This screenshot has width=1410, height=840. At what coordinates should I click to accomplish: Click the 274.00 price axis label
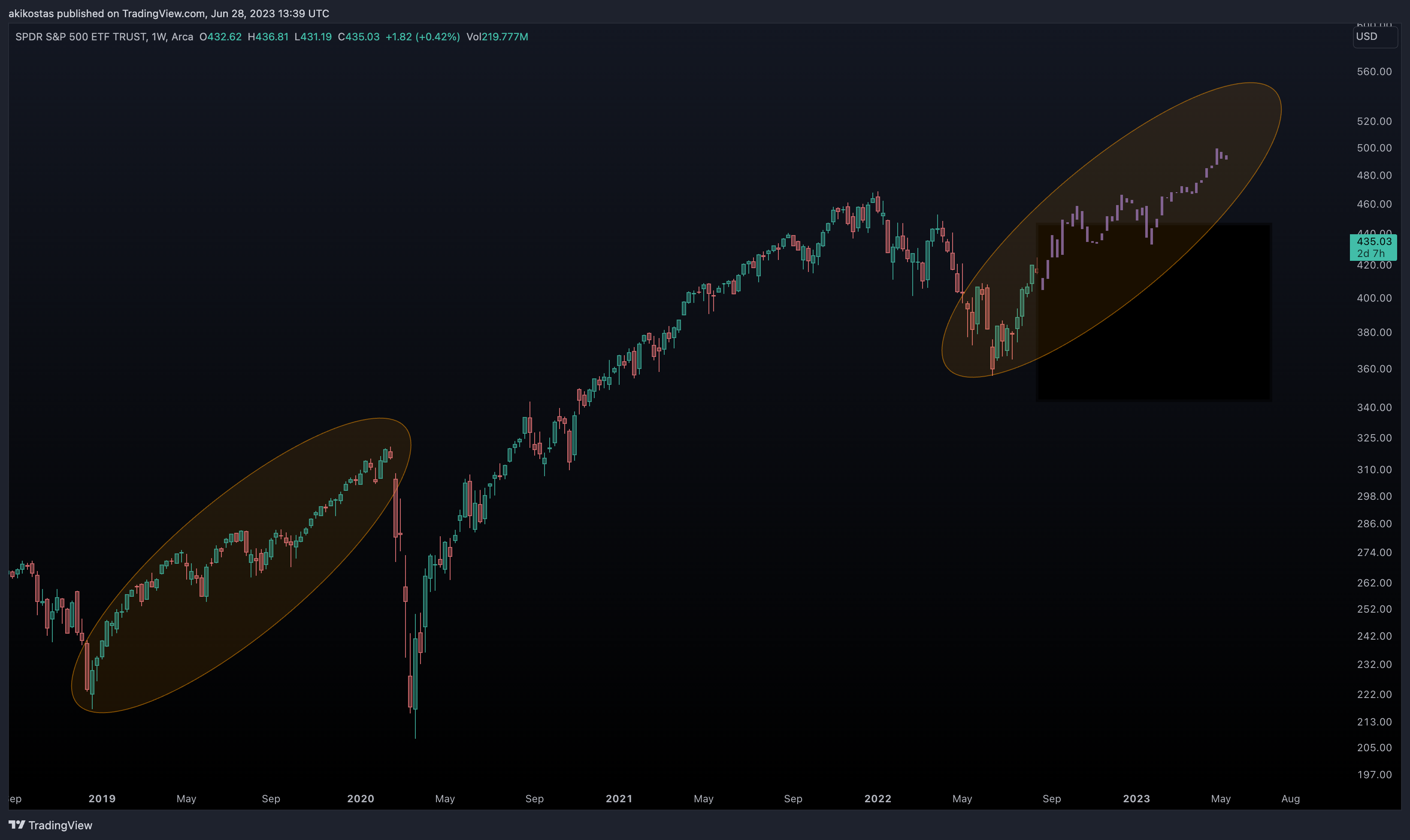[x=1374, y=553]
